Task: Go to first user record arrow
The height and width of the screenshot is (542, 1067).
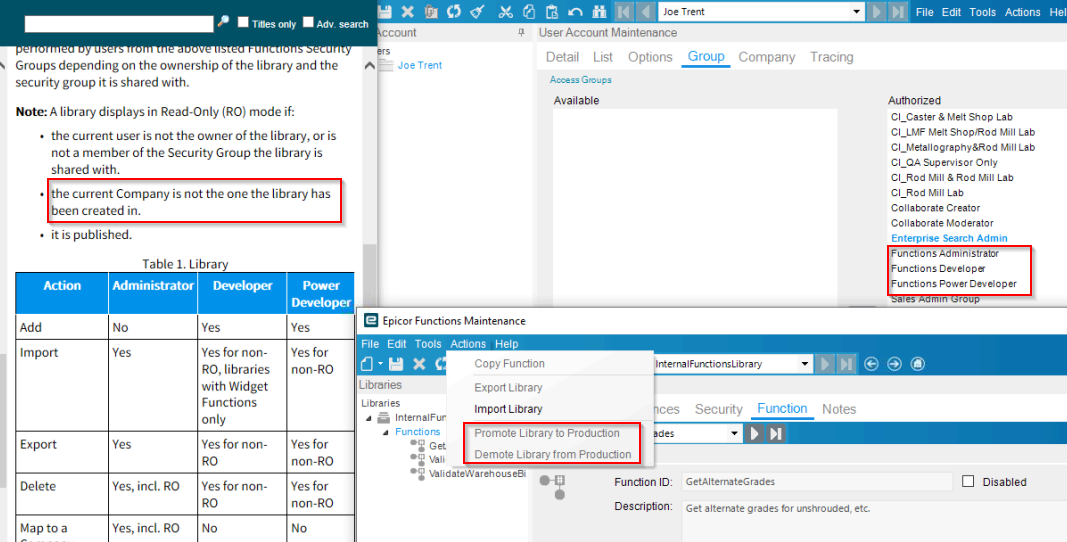Action: point(623,12)
